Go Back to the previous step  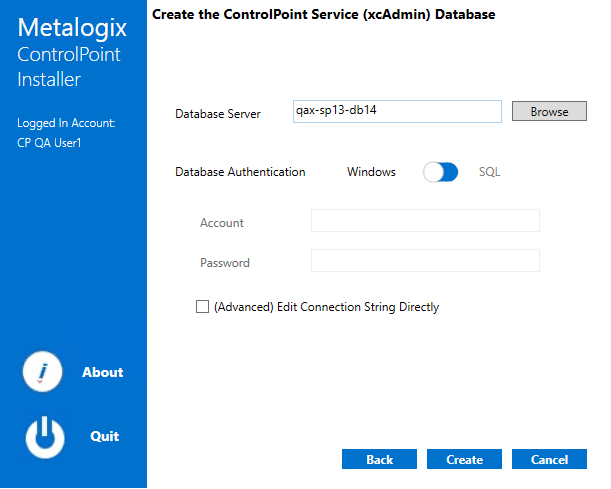(x=379, y=460)
